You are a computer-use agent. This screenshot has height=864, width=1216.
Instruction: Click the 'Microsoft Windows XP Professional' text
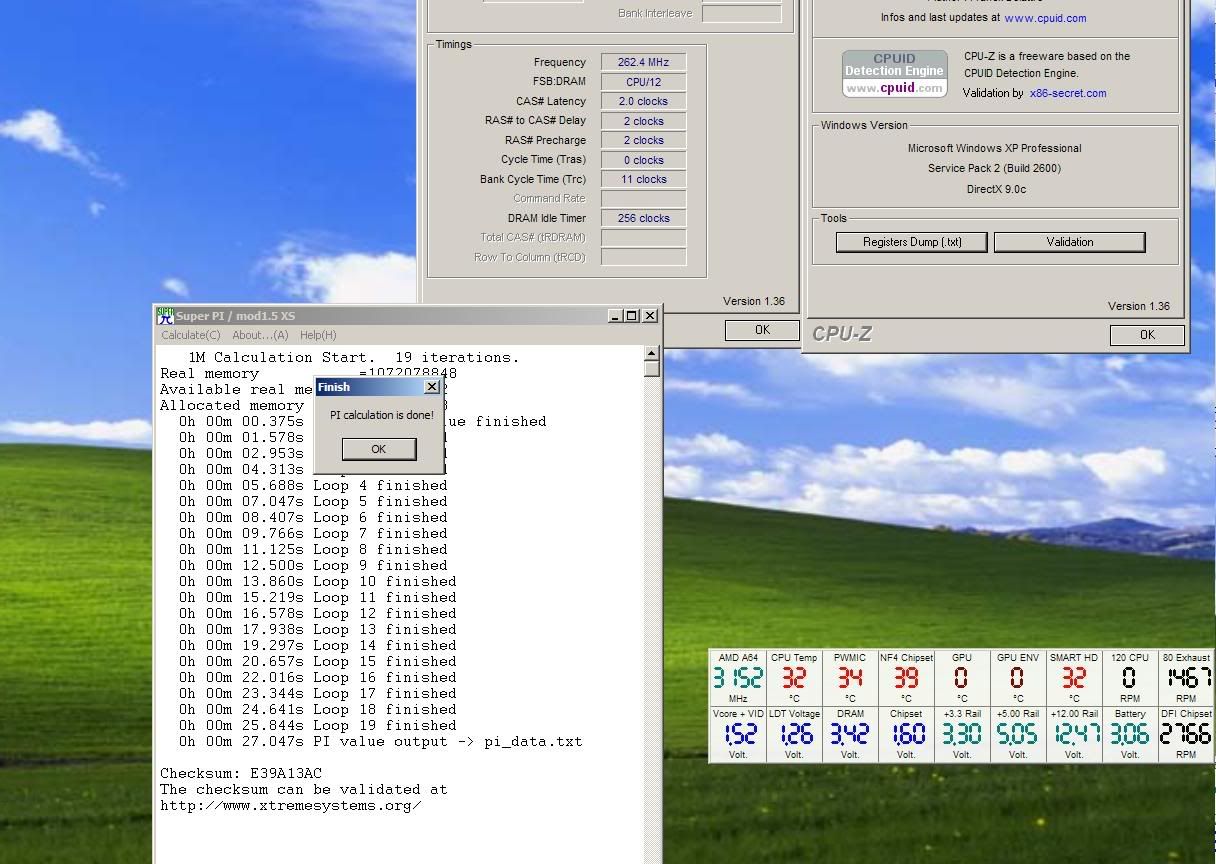point(994,148)
